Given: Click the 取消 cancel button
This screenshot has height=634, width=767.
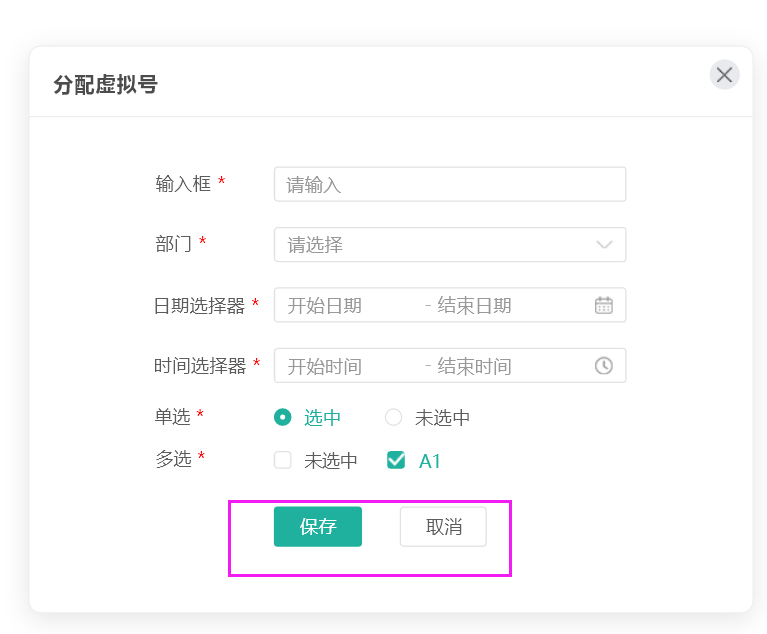Looking at the screenshot, I should click(x=443, y=527).
